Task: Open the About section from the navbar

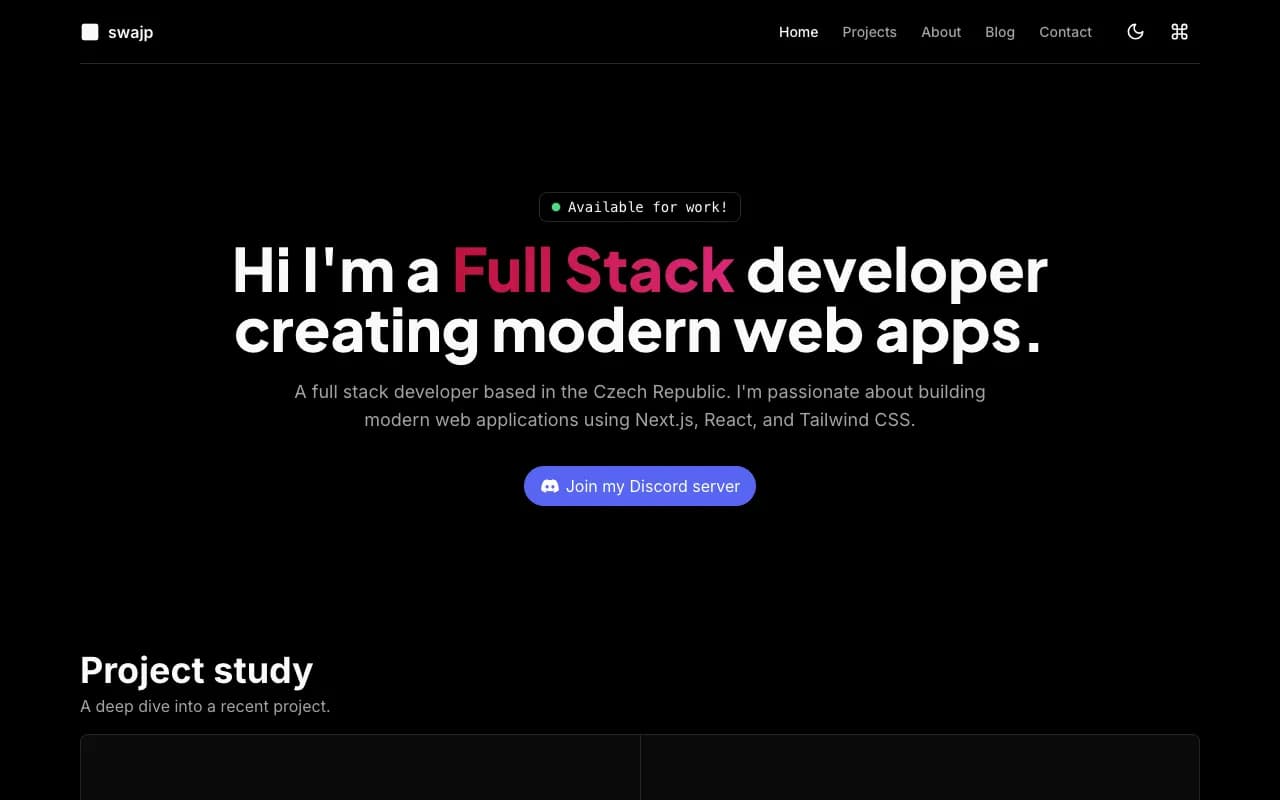Action: coord(940,31)
